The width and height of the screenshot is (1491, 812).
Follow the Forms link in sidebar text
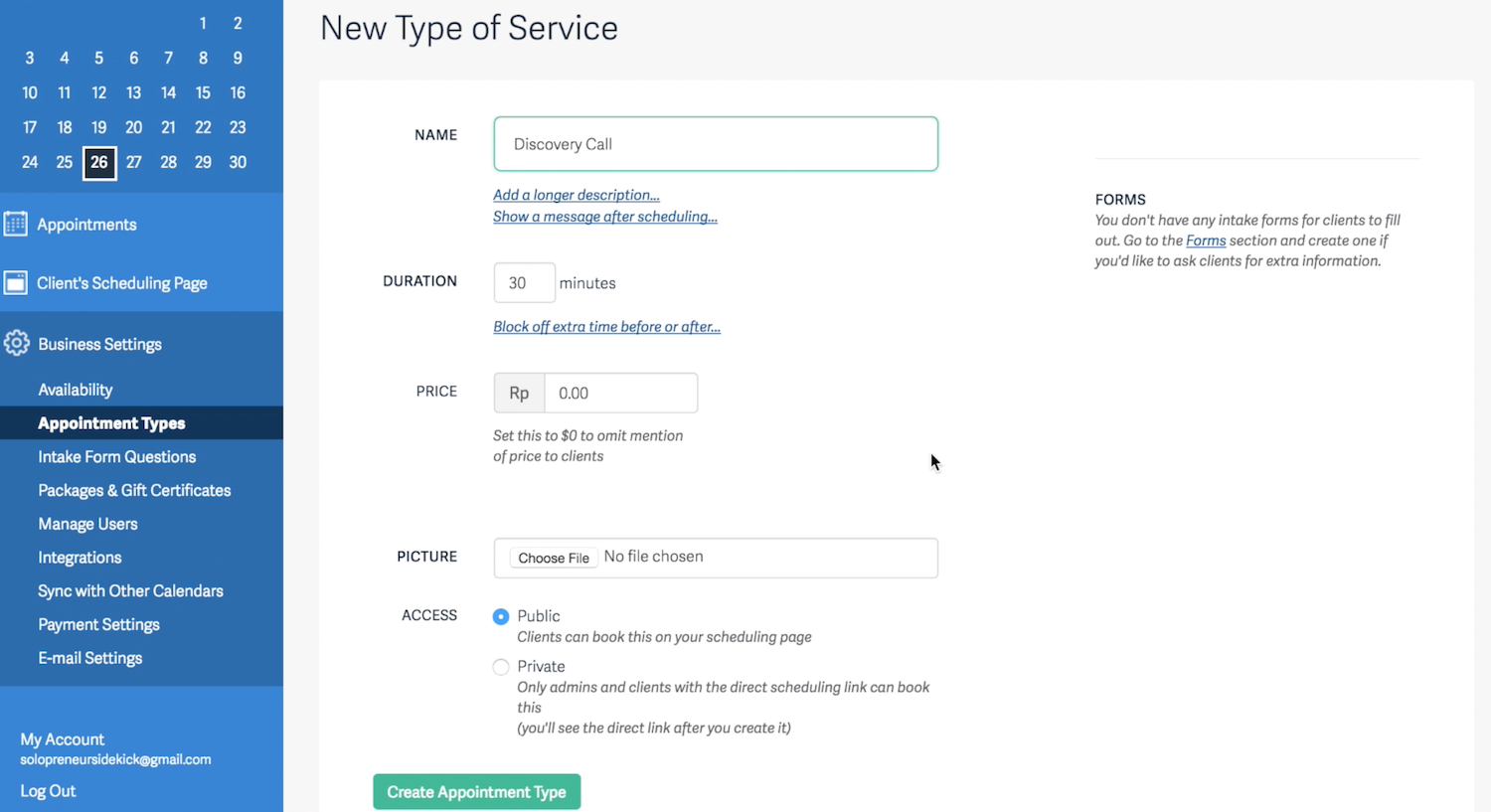point(1206,241)
